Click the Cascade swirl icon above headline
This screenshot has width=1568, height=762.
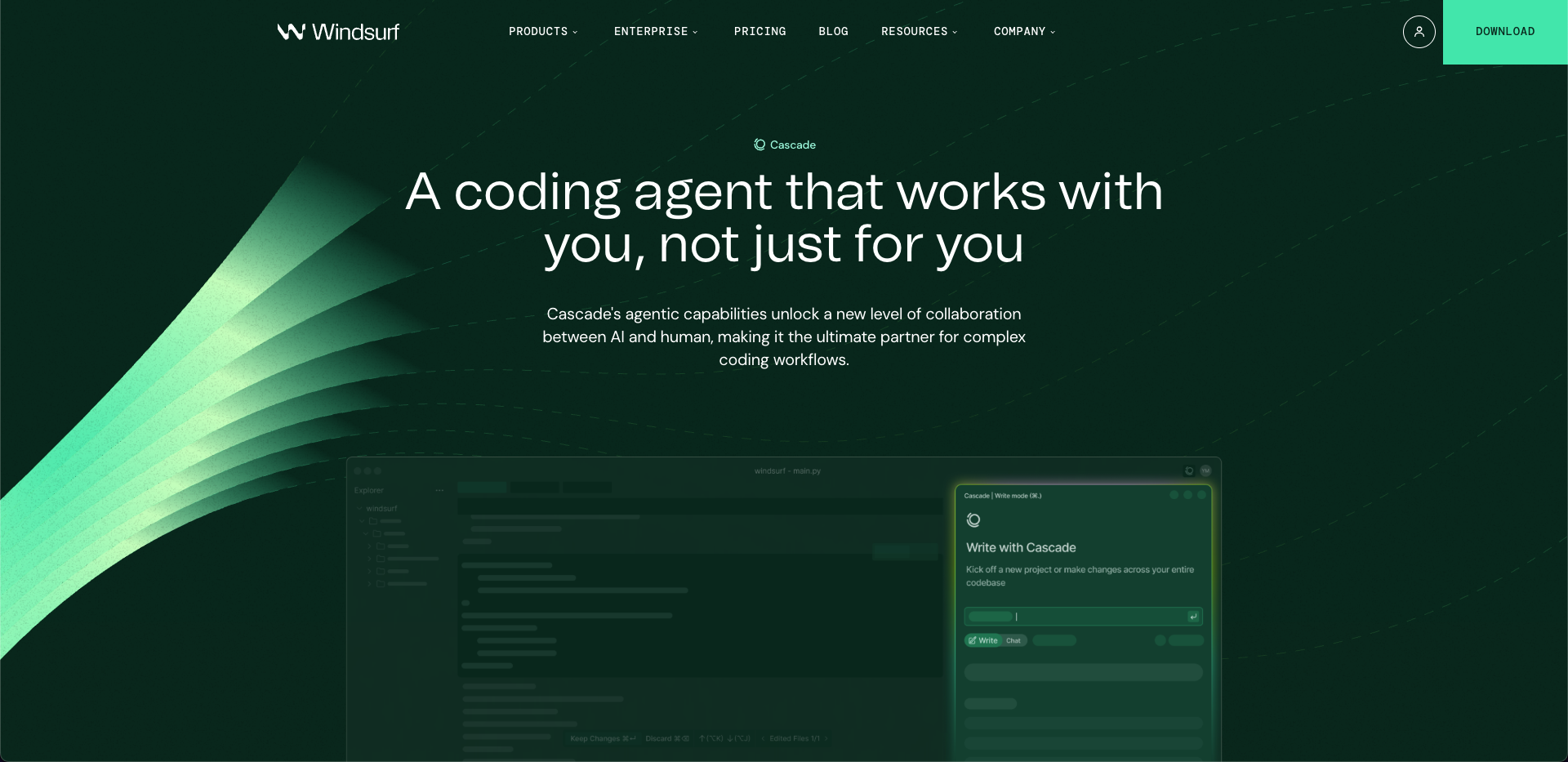click(759, 145)
